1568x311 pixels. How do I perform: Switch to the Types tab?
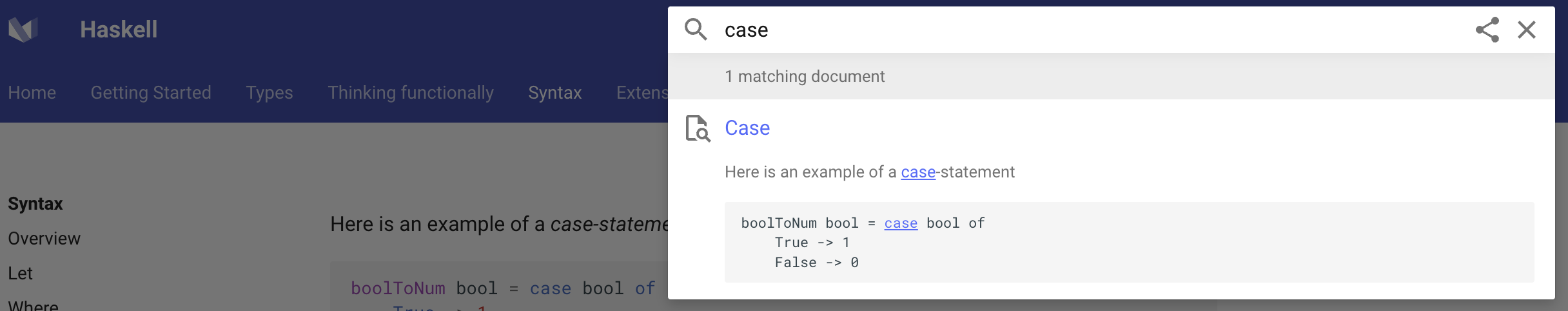269,93
